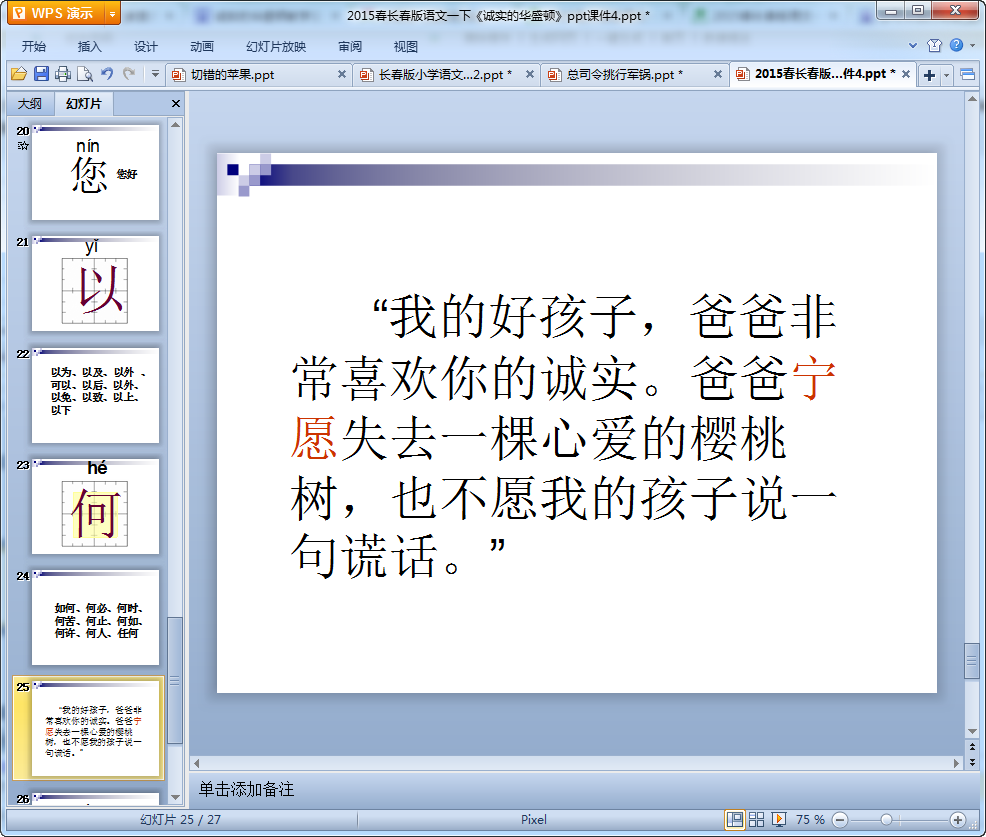Click editor vertical scrollbar down arrow
This screenshot has height=837, width=986.
click(972, 731)
